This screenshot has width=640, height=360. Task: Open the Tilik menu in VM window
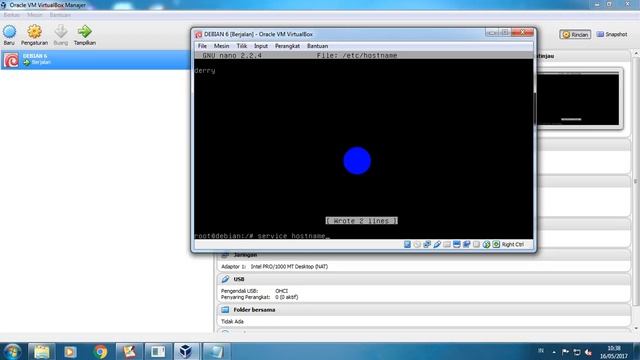click(x=242, y=46)
